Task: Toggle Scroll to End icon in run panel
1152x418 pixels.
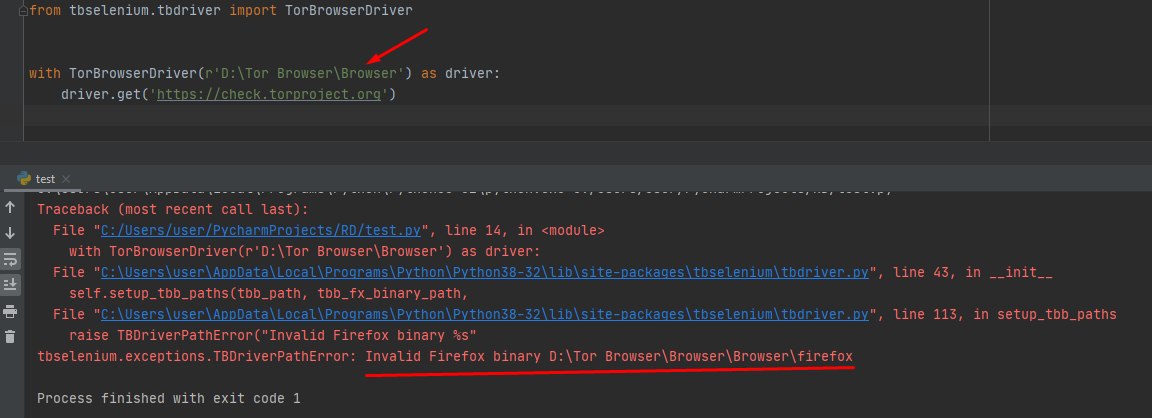Action: click(10, 284)
